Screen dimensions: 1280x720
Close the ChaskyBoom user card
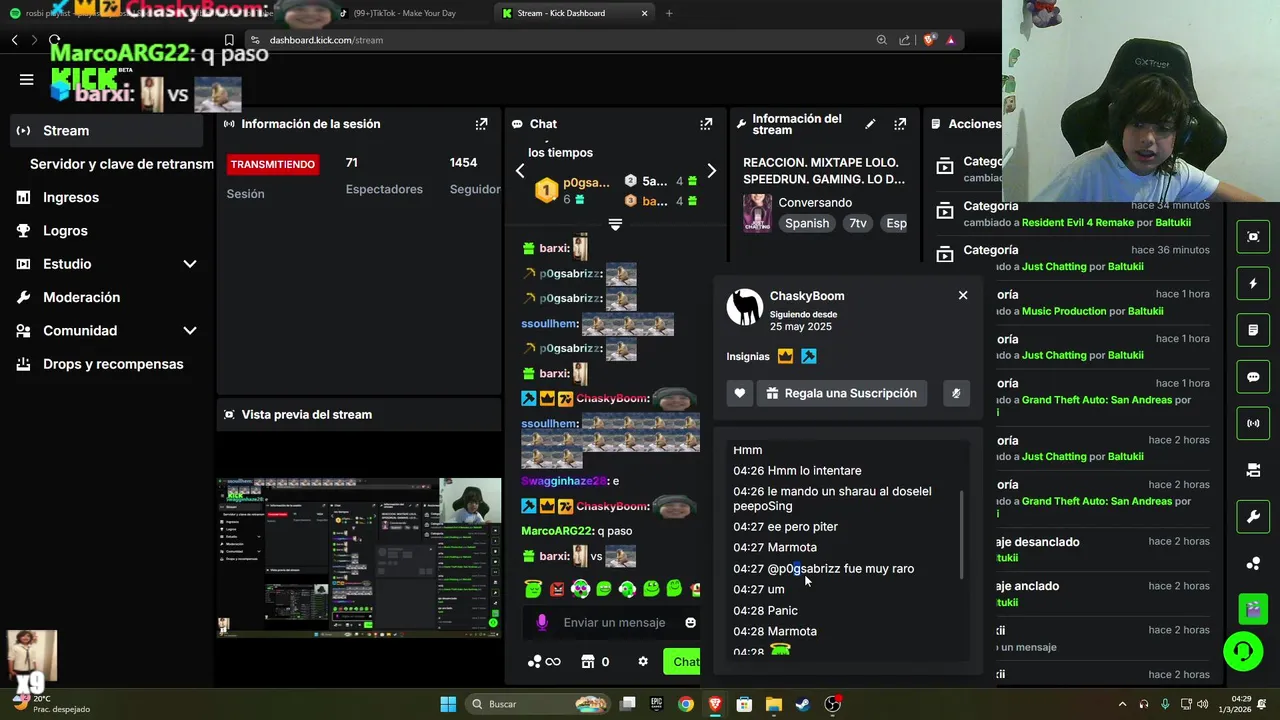point(963,295)
